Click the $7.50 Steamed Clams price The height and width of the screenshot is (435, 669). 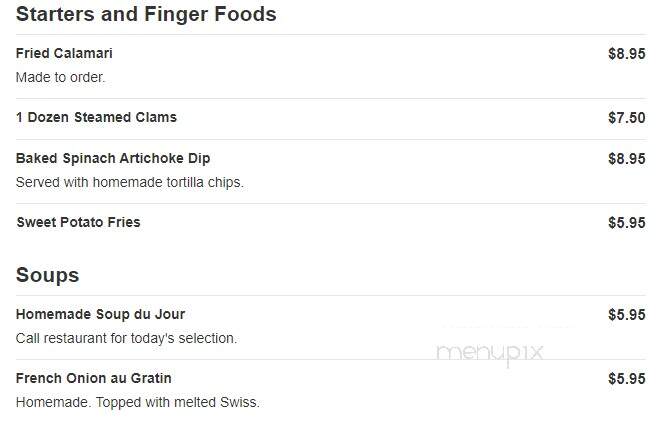tap(626, 118)
